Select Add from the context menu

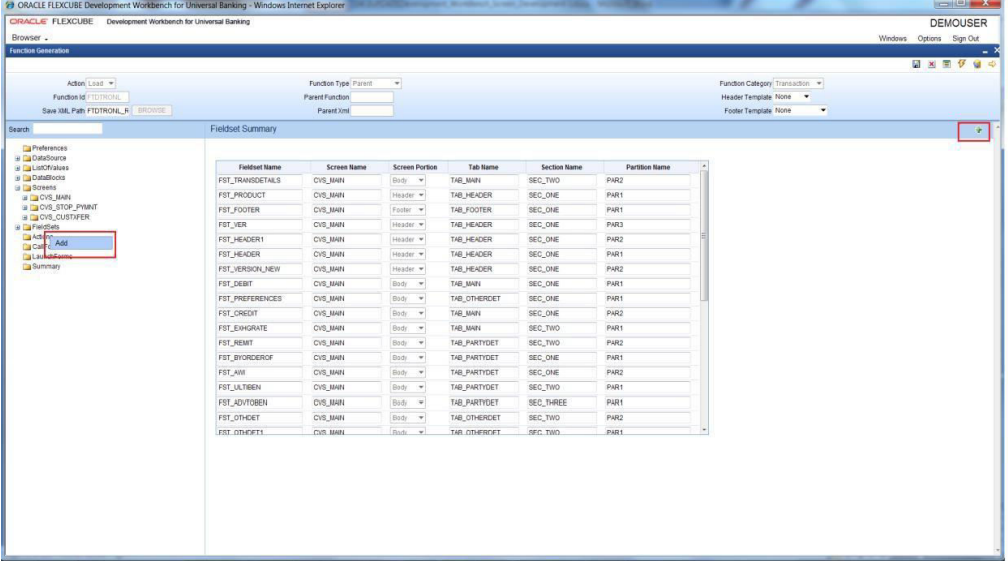coord(81,244)
